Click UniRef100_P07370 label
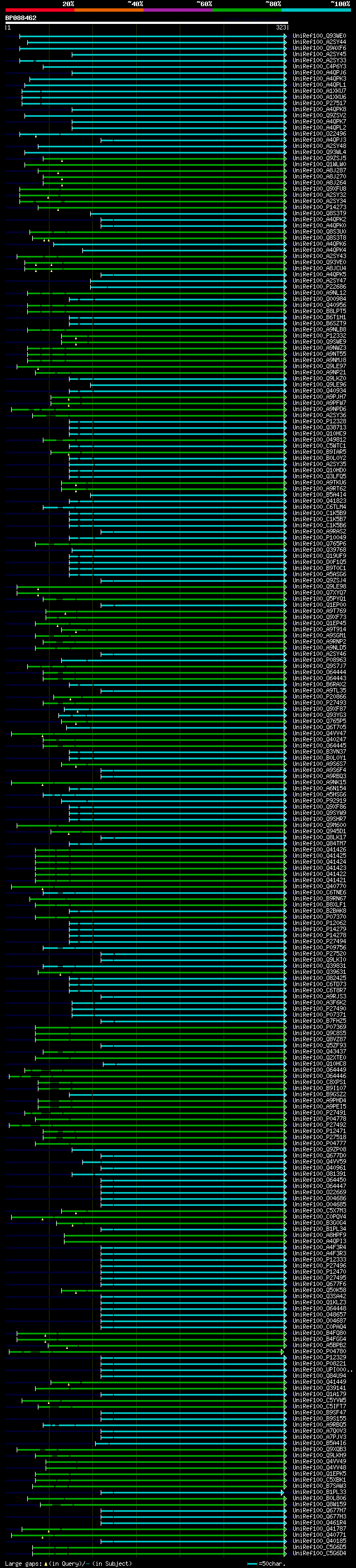 319,917
